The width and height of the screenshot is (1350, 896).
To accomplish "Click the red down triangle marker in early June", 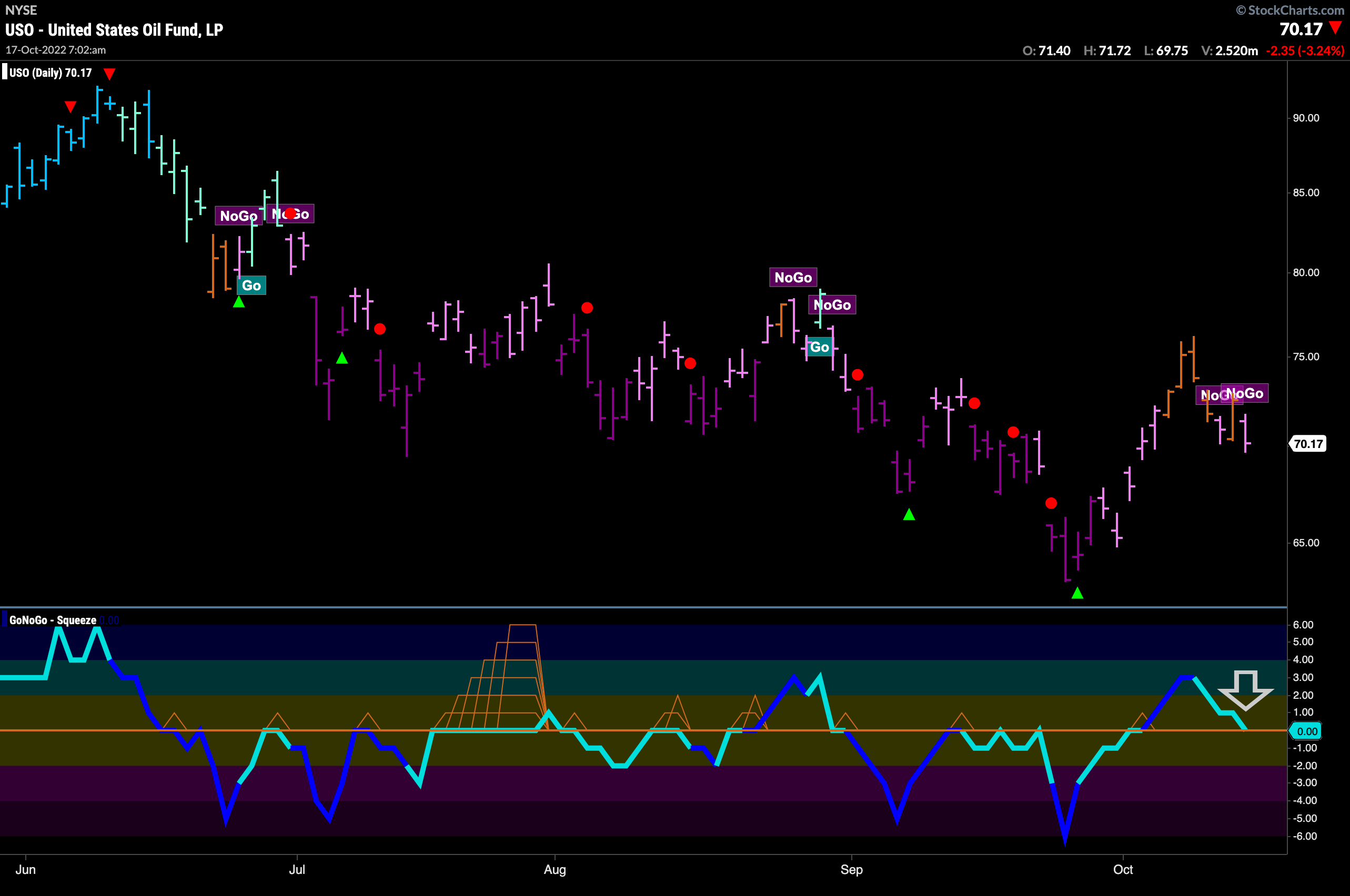I will tap(70, 107).
